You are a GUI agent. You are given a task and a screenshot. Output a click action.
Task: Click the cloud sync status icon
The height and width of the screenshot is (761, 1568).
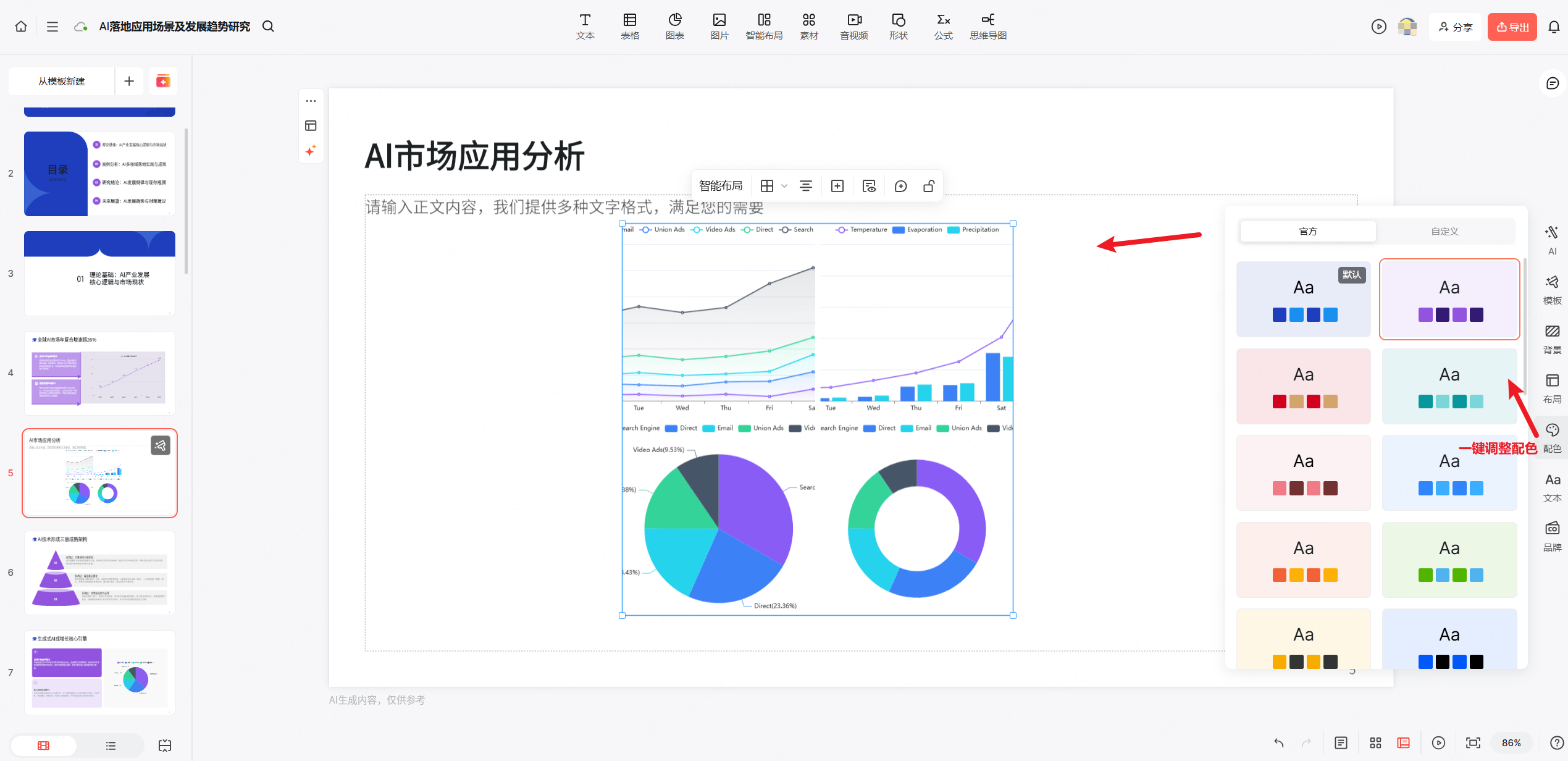80,27
